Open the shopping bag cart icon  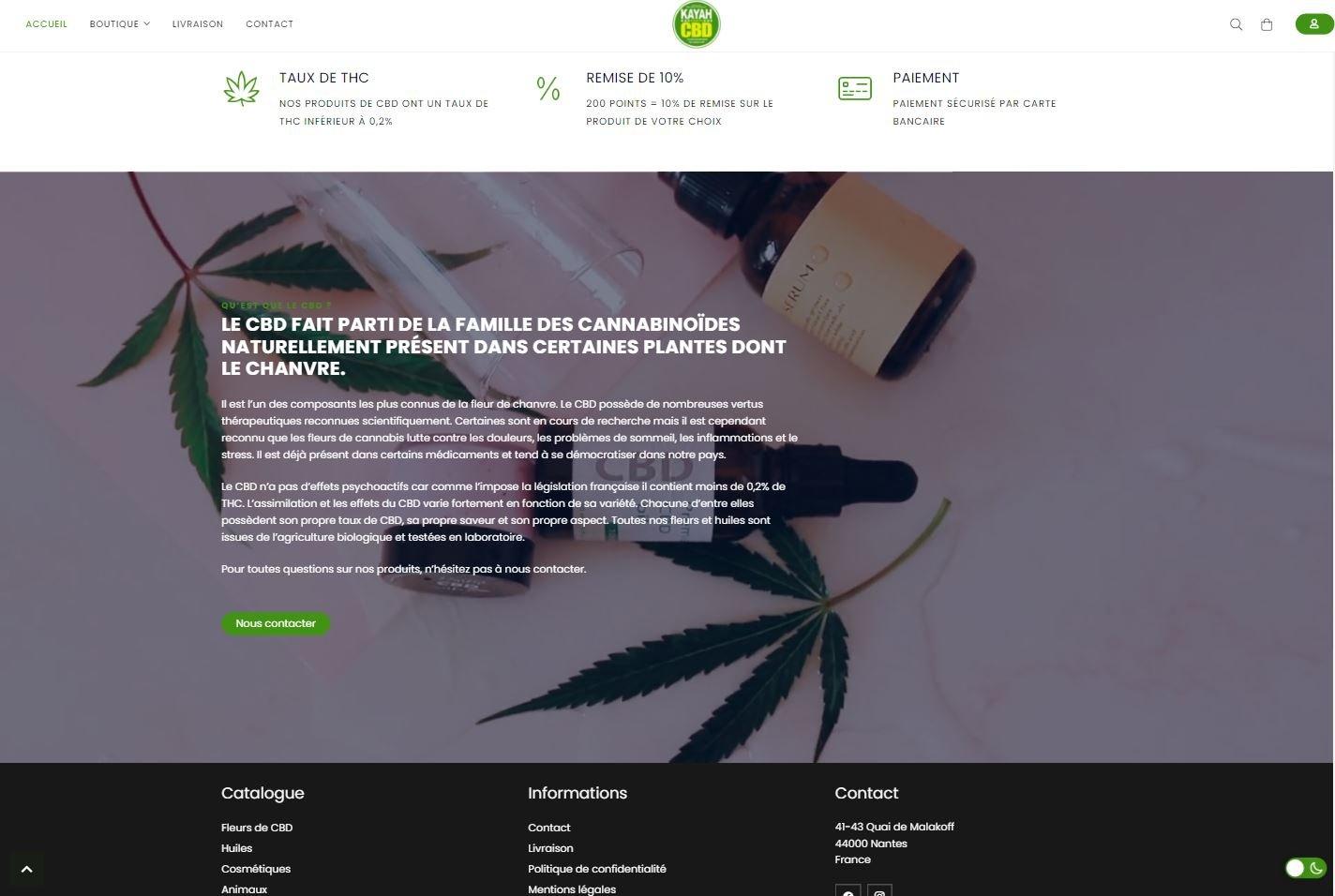pos(1267,24)
